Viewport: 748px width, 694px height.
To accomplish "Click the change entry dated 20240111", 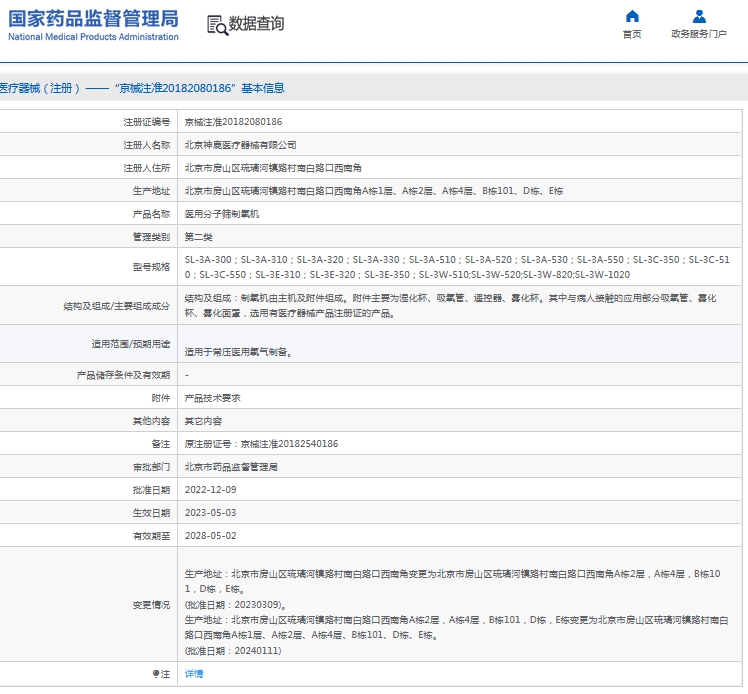I will (457, 635).
